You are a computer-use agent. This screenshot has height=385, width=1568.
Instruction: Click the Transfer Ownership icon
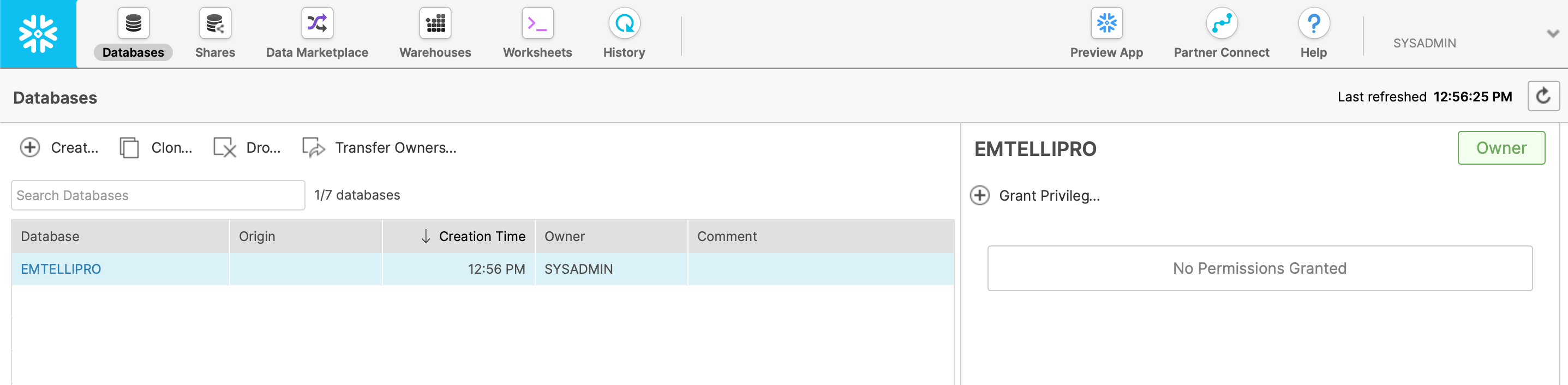pos(314,148)
